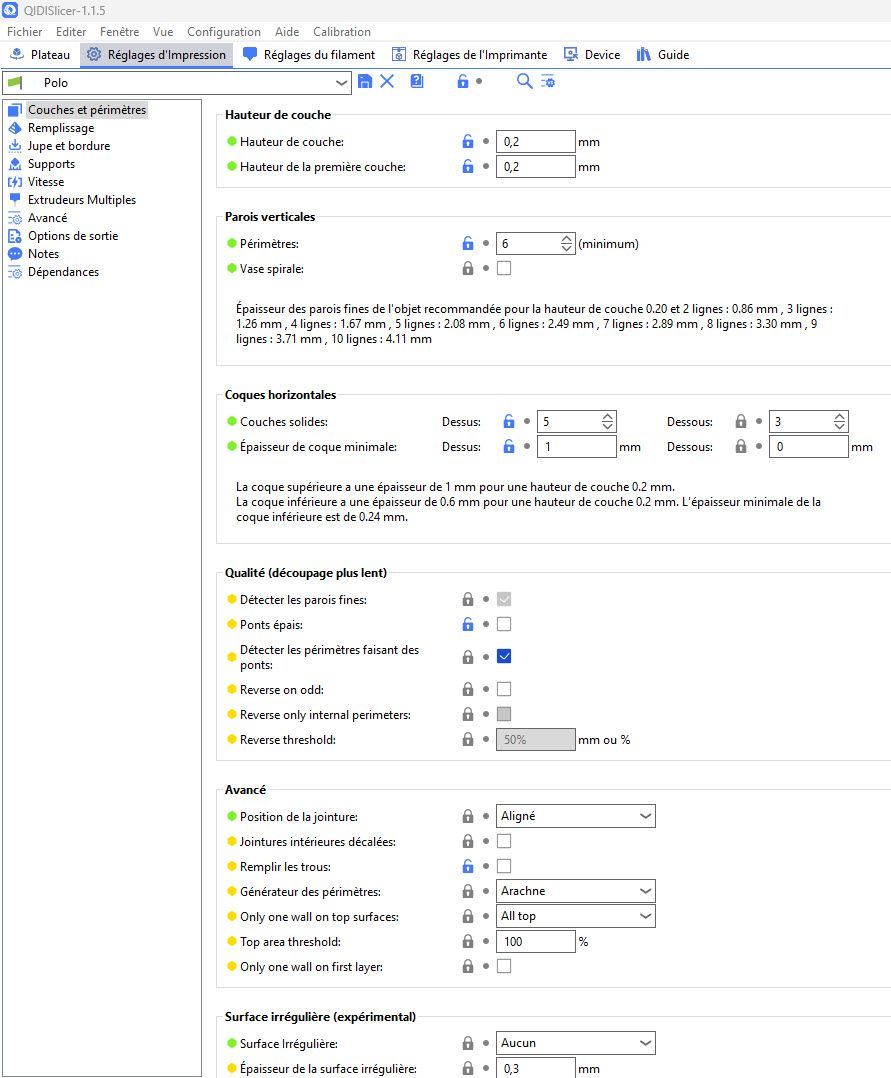This screenshot has width=891, height=1078.
Task: Toggle expert mode settings icon
Action: click(548, 81)
